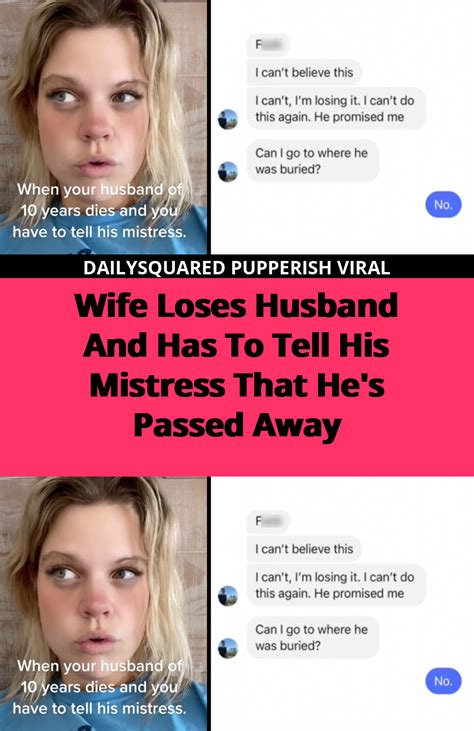Click the sender avatar beside upper "He promised me" message
Viewport: 474px width, 731px height.
(228, 119)
